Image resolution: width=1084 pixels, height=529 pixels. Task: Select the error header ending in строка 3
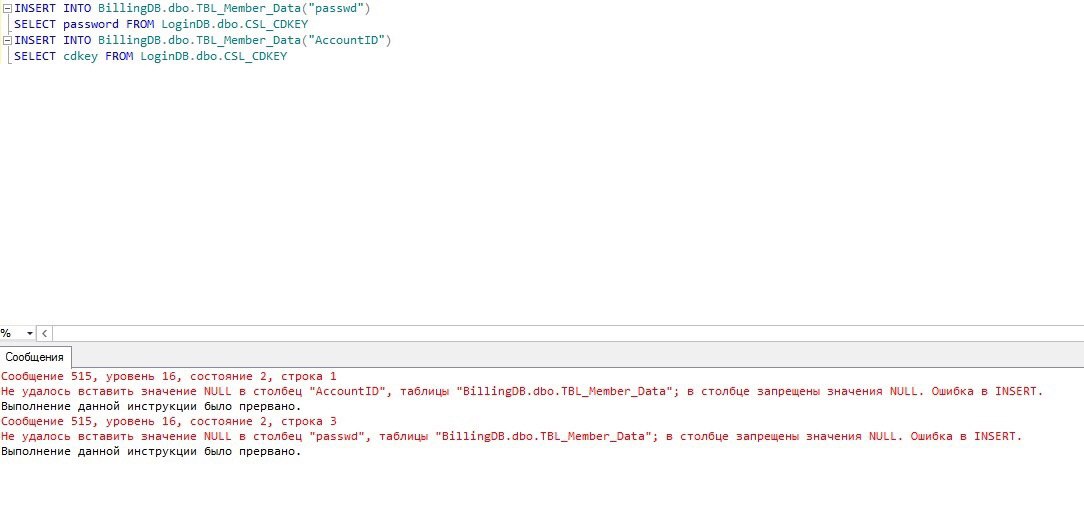coord(169,421)
